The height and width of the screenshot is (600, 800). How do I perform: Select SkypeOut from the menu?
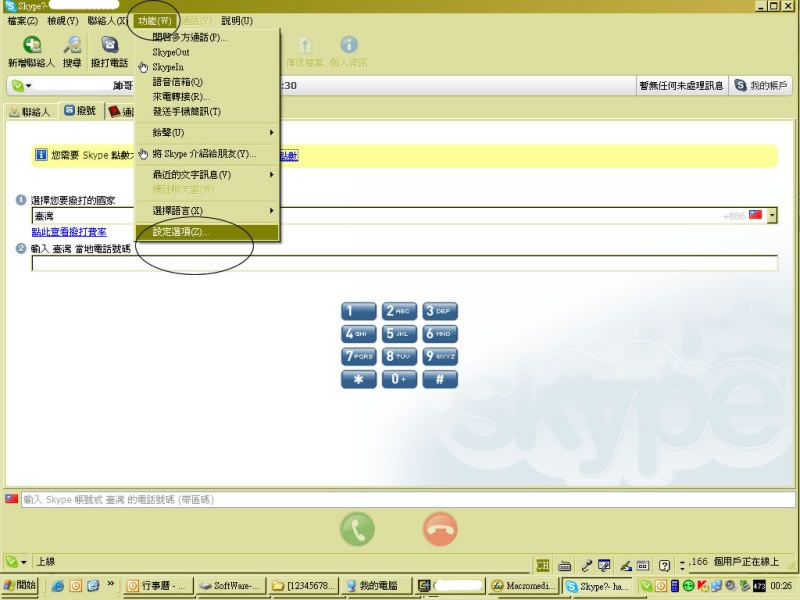coord(207,52)
